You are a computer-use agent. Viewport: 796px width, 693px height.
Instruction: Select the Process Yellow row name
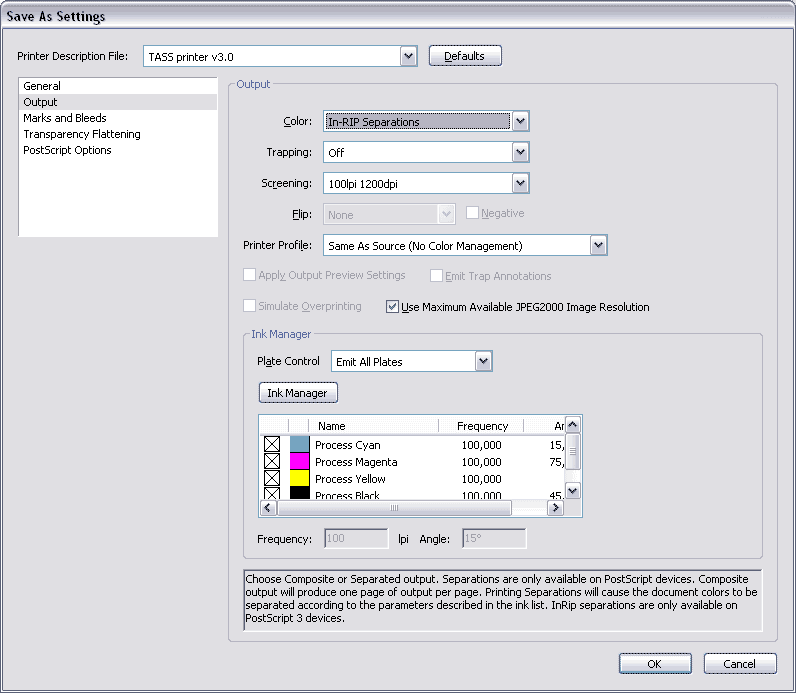(350, 478)
